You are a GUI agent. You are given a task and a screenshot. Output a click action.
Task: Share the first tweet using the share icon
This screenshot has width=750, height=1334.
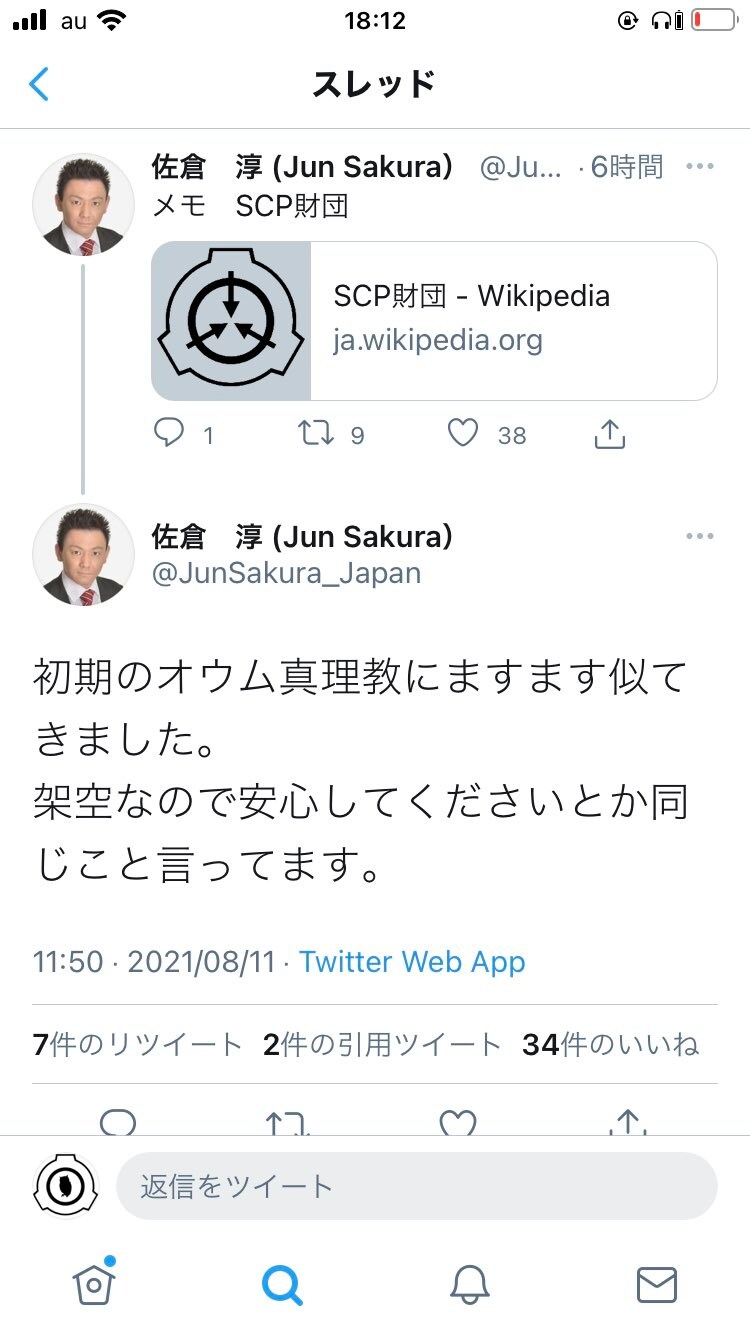609,433
